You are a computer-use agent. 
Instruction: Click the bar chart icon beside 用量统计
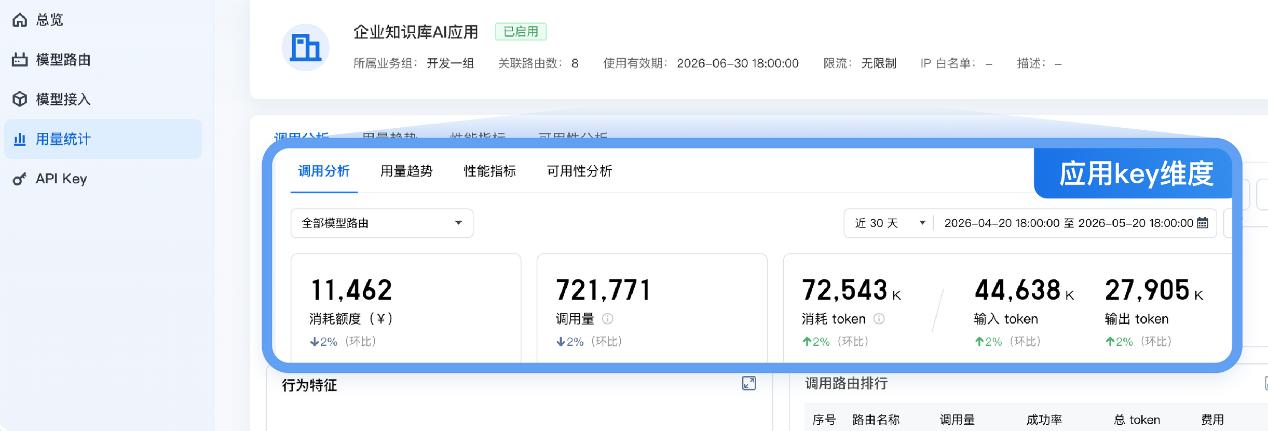pyautogui.click(x=20, y=139)
